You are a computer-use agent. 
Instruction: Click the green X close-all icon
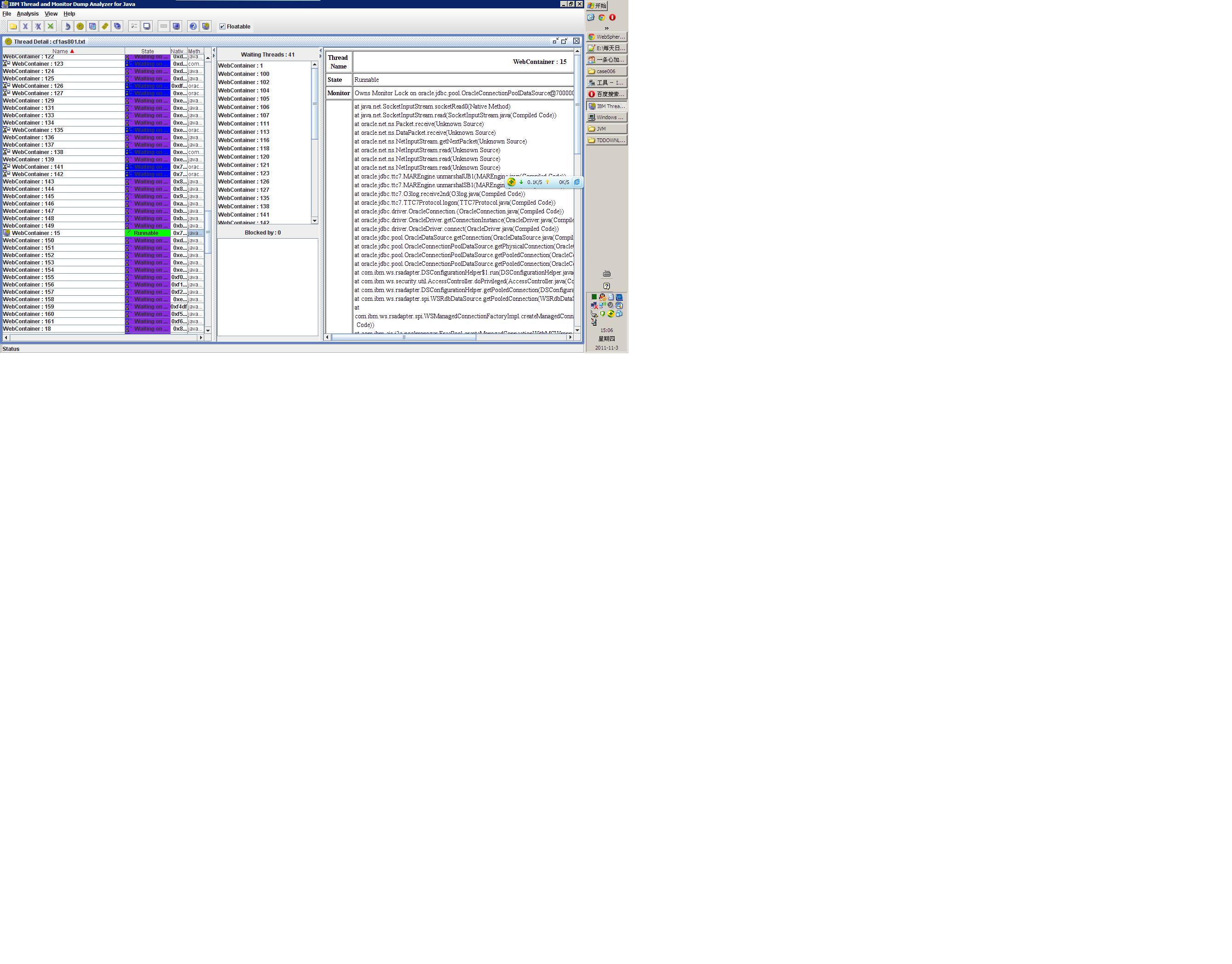click(x=51, y=26)
